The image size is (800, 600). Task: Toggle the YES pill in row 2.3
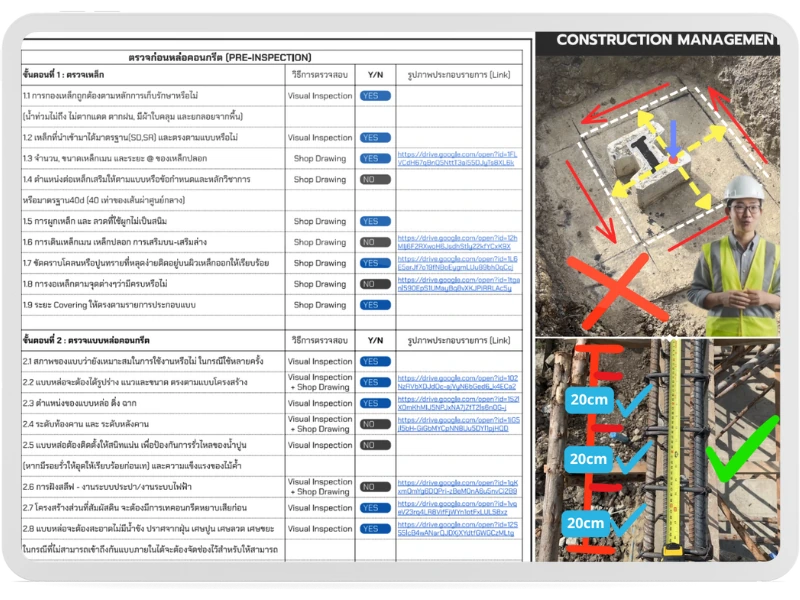375,404
